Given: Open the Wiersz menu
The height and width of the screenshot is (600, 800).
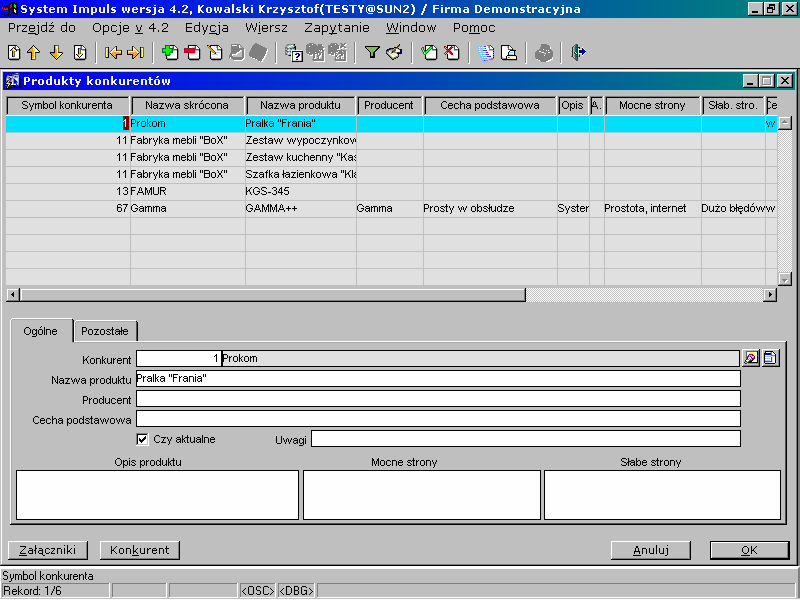Looking at the screenshot, I should [x=266, y=28].
